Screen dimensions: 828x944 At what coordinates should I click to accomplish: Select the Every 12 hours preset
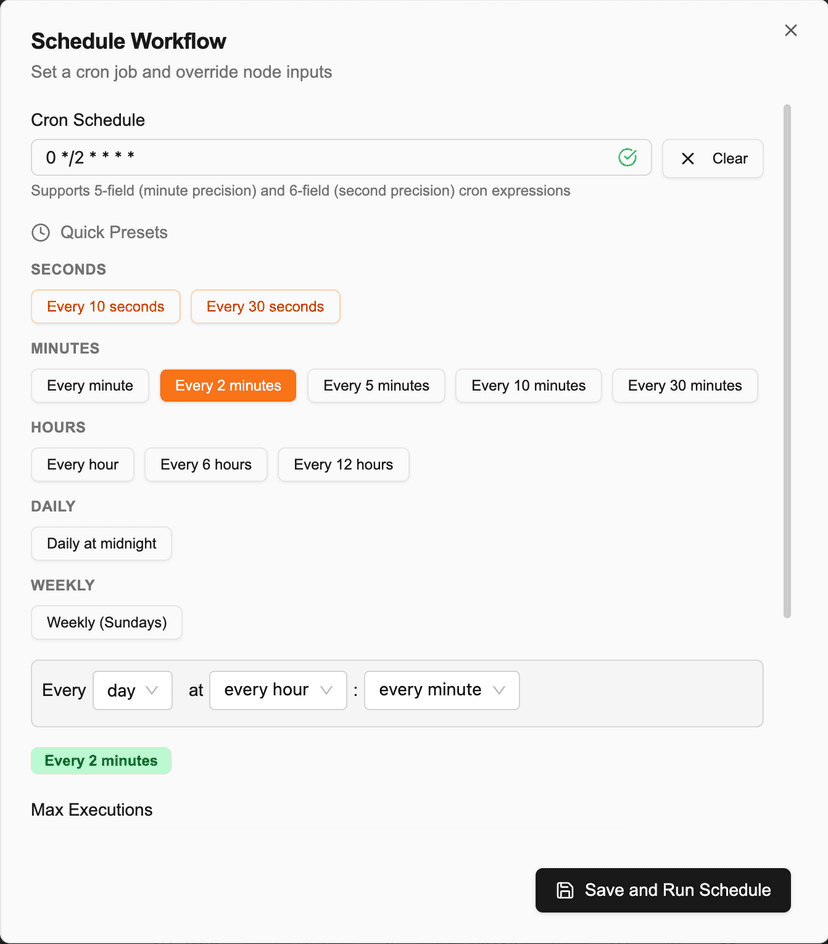pos(343,464)
